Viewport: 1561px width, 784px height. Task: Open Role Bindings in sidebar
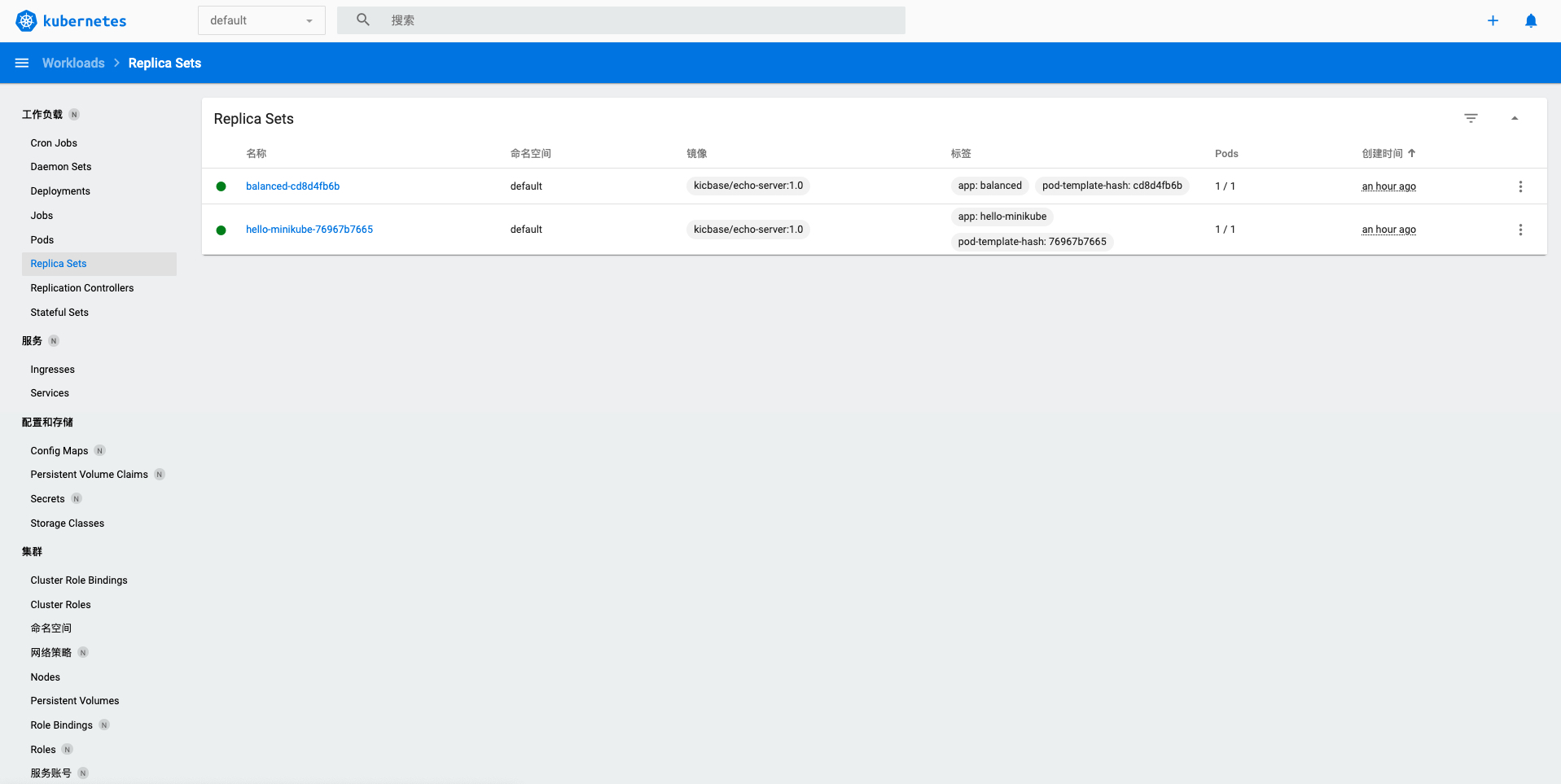tap(62, 725)
